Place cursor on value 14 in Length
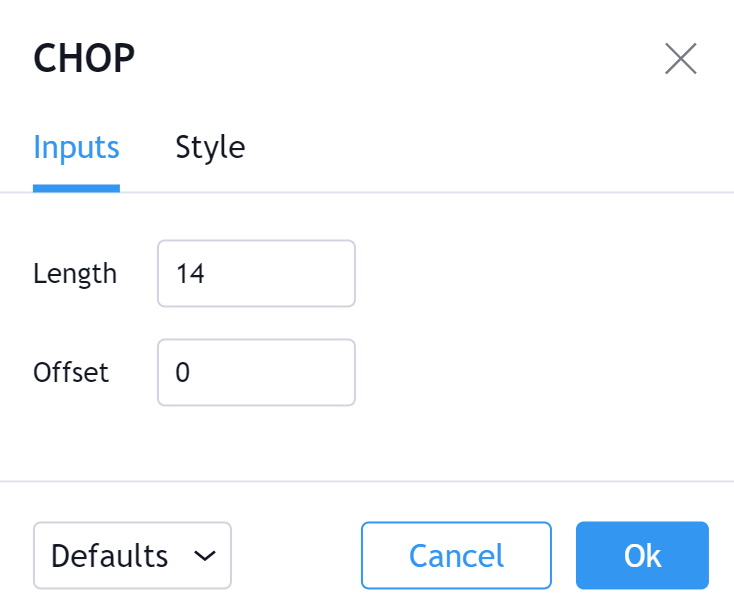This screenshot has width=734, height=616. click(x=190, y=273)
